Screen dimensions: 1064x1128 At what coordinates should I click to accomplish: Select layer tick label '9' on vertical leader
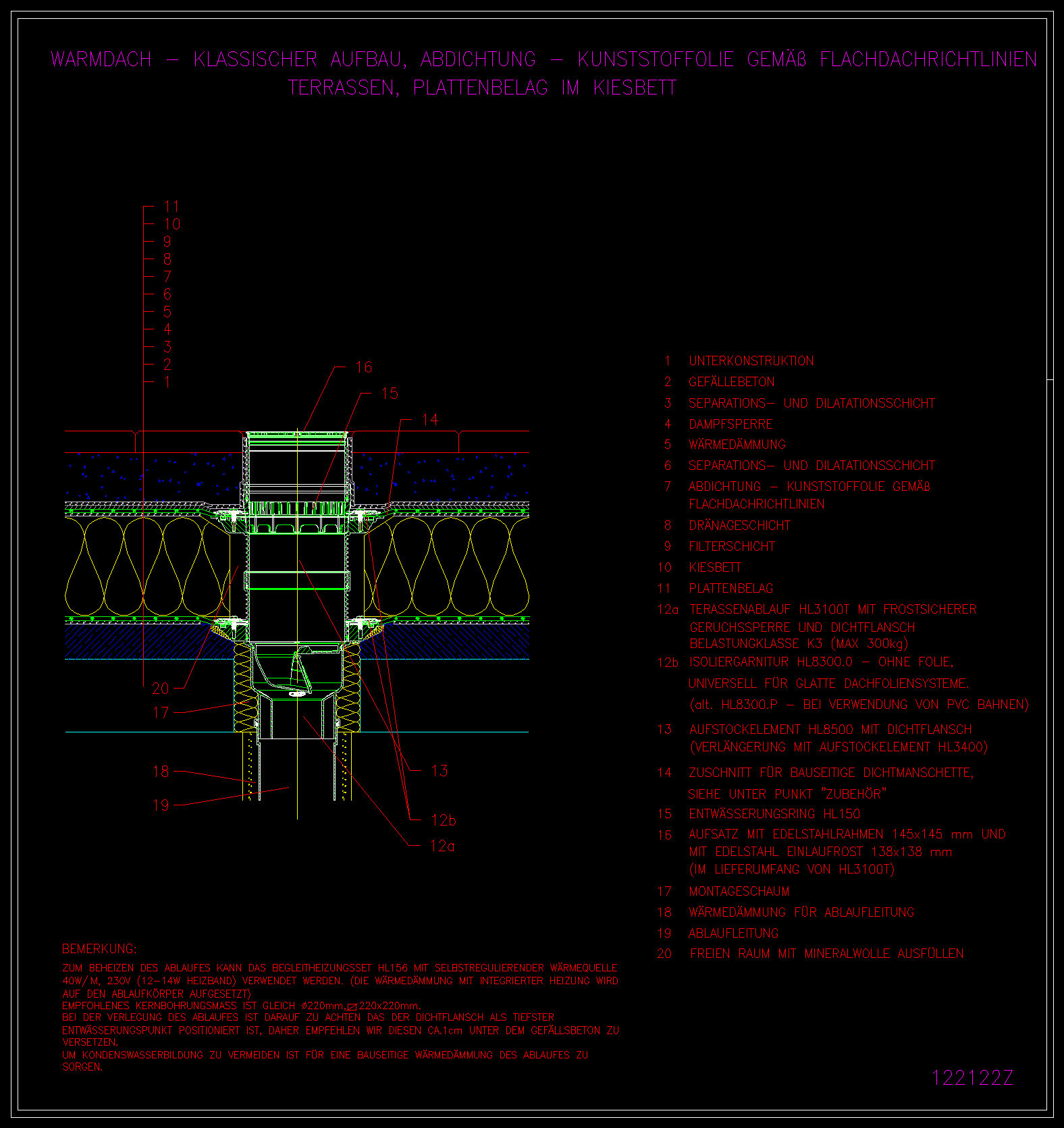point(167,242)
